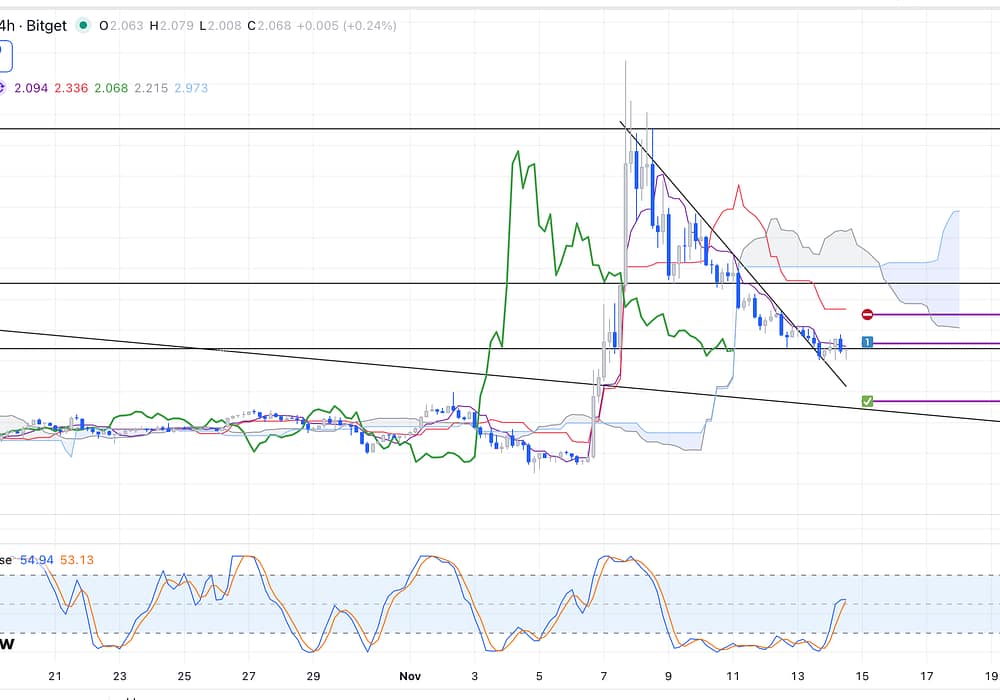1000x700 pixels.
Task: Click the red 2.336 indicator value
Action: (x=70, y=88)
